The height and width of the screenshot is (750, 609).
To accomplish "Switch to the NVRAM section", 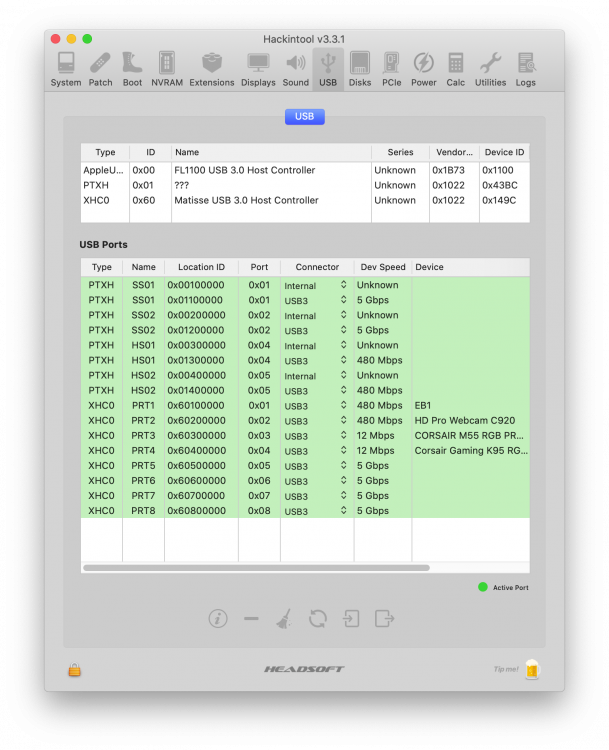I will coord(167,69).
